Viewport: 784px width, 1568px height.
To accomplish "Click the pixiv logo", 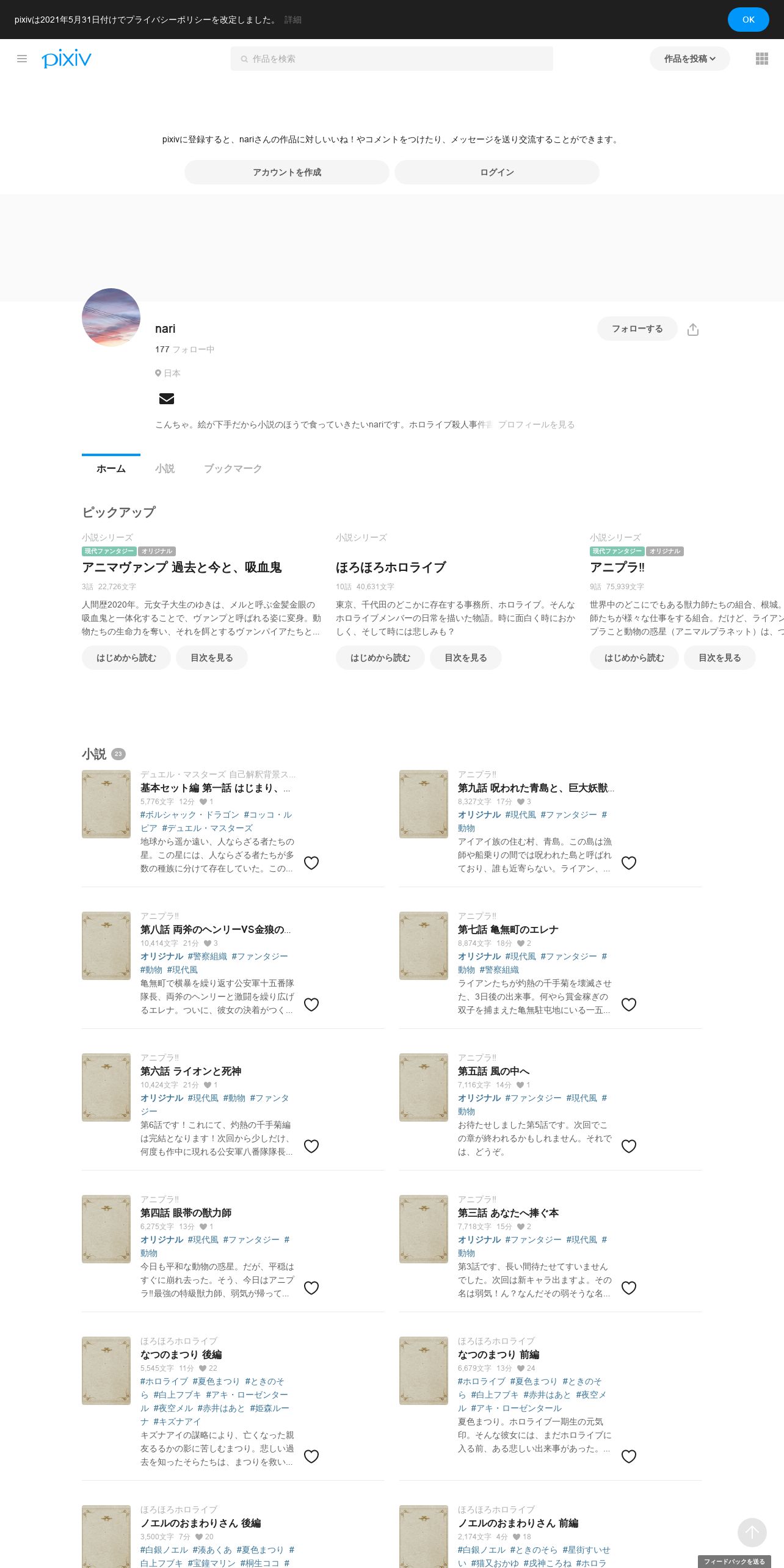I will [x=67, y=58].
